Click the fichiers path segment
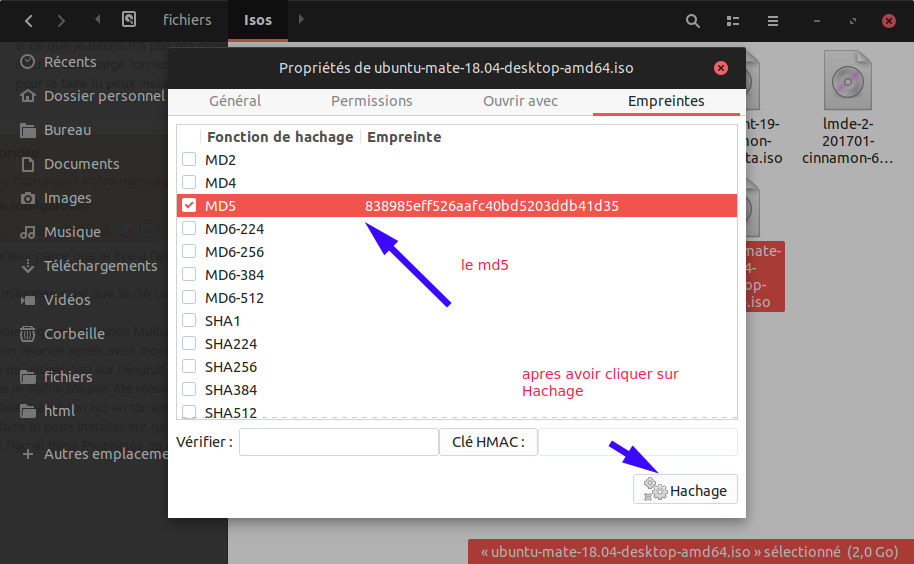914x564 pixels. 187,20
